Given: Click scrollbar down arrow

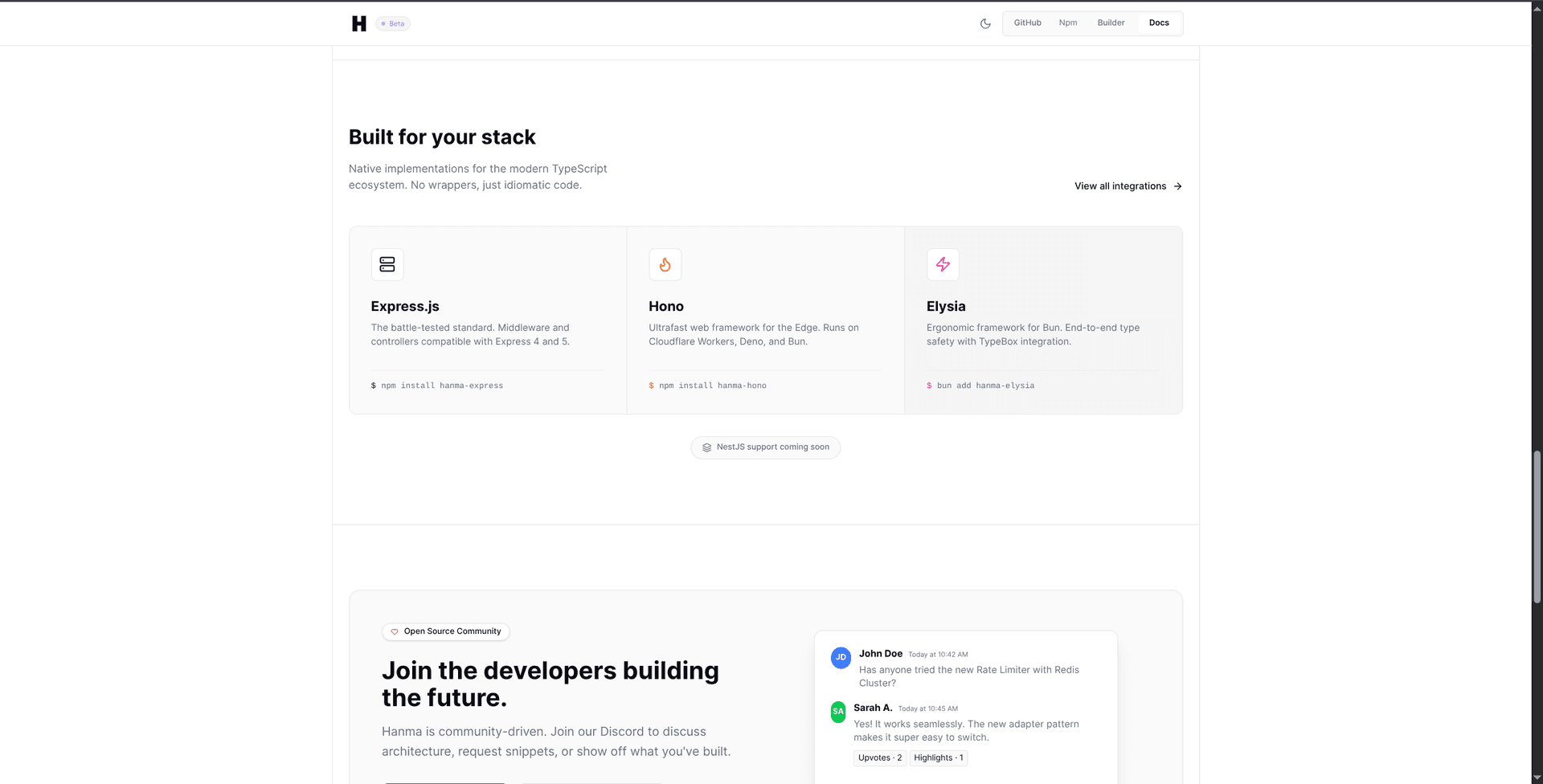Looking at the screenshot, I should (x=1537, y=778).
